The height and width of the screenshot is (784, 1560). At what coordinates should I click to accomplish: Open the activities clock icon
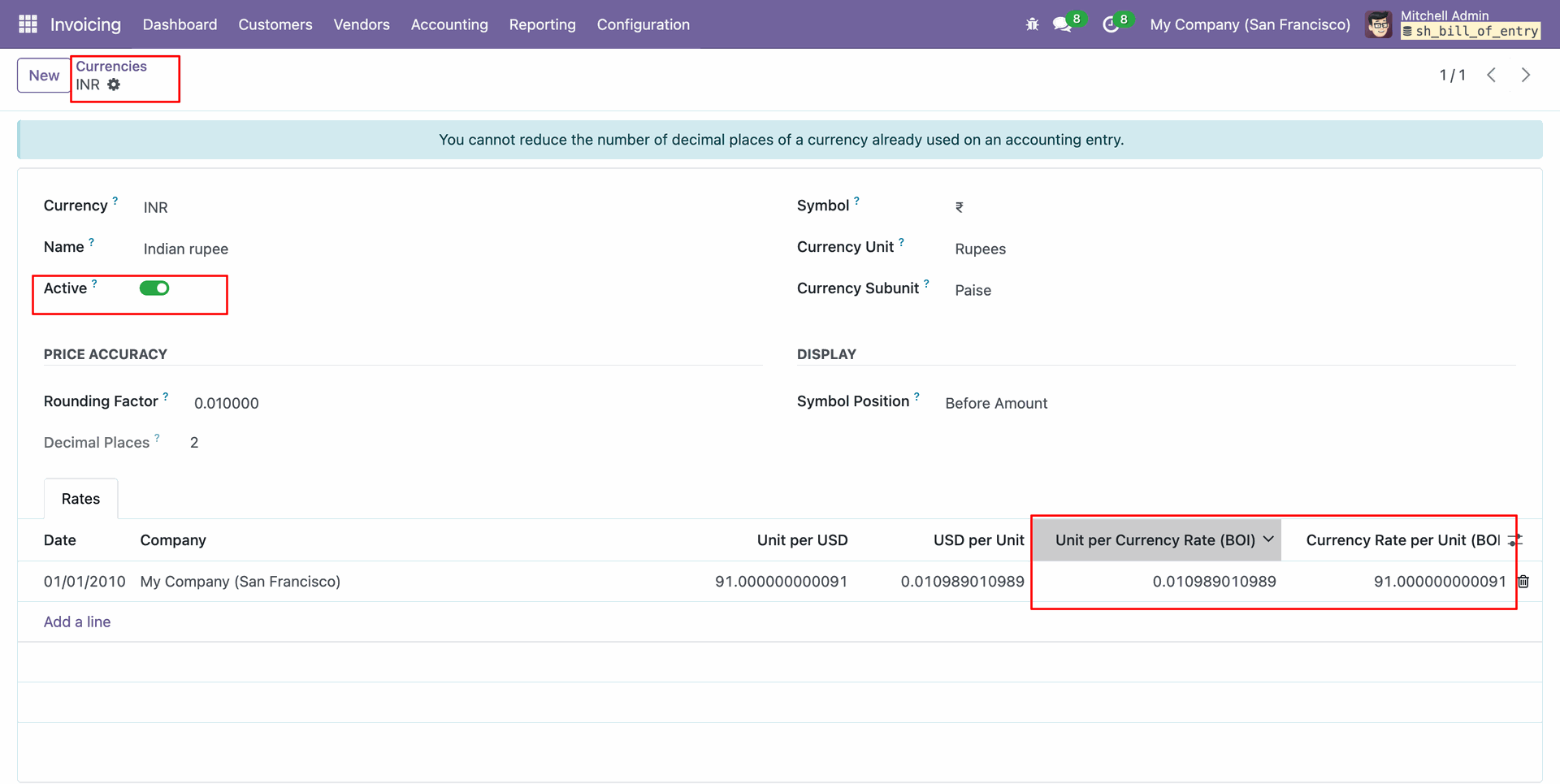pyautogui.click(x=1110, y=24)
